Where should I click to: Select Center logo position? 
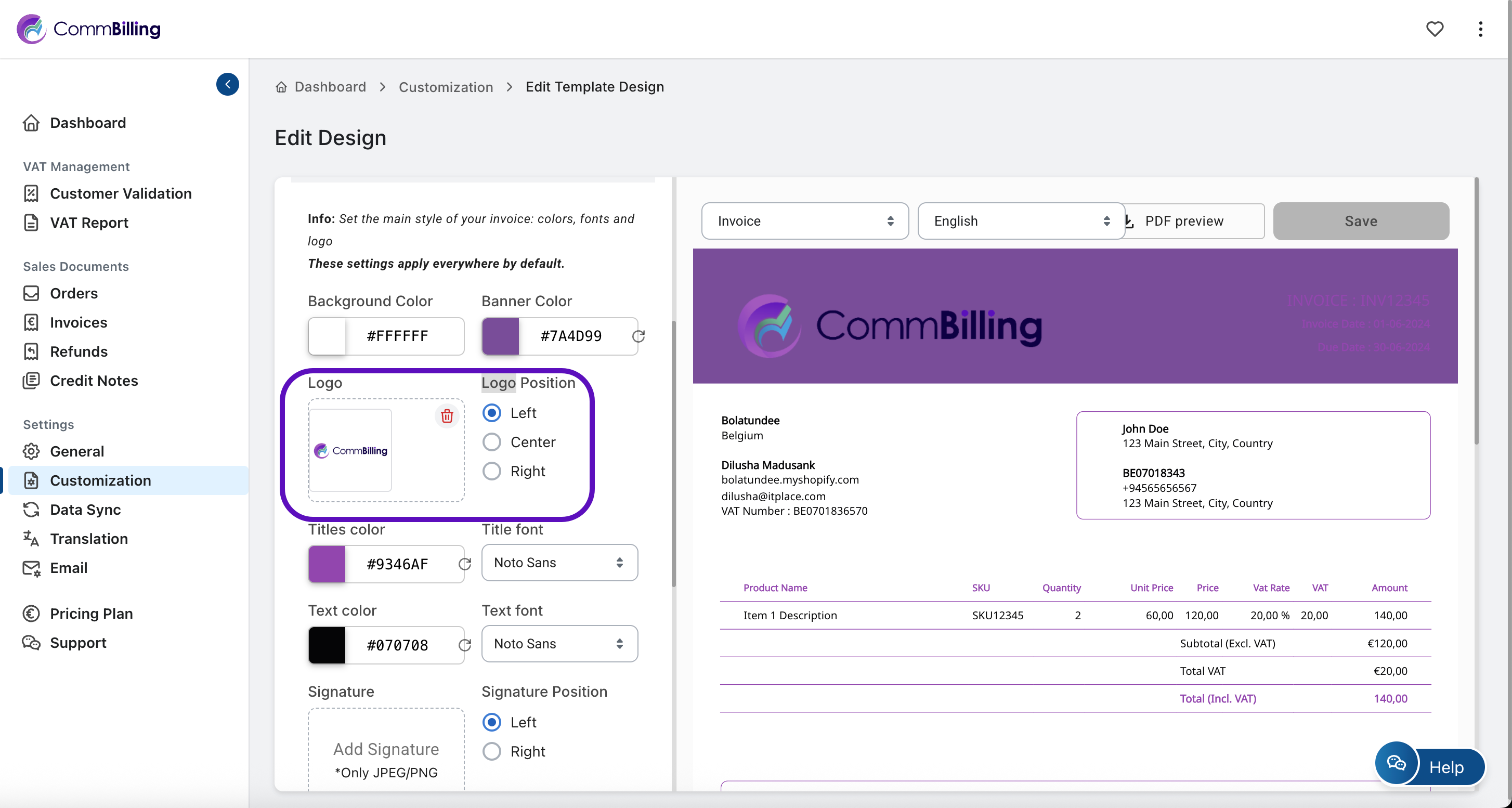pyautogui.click(x=491, y=442)
